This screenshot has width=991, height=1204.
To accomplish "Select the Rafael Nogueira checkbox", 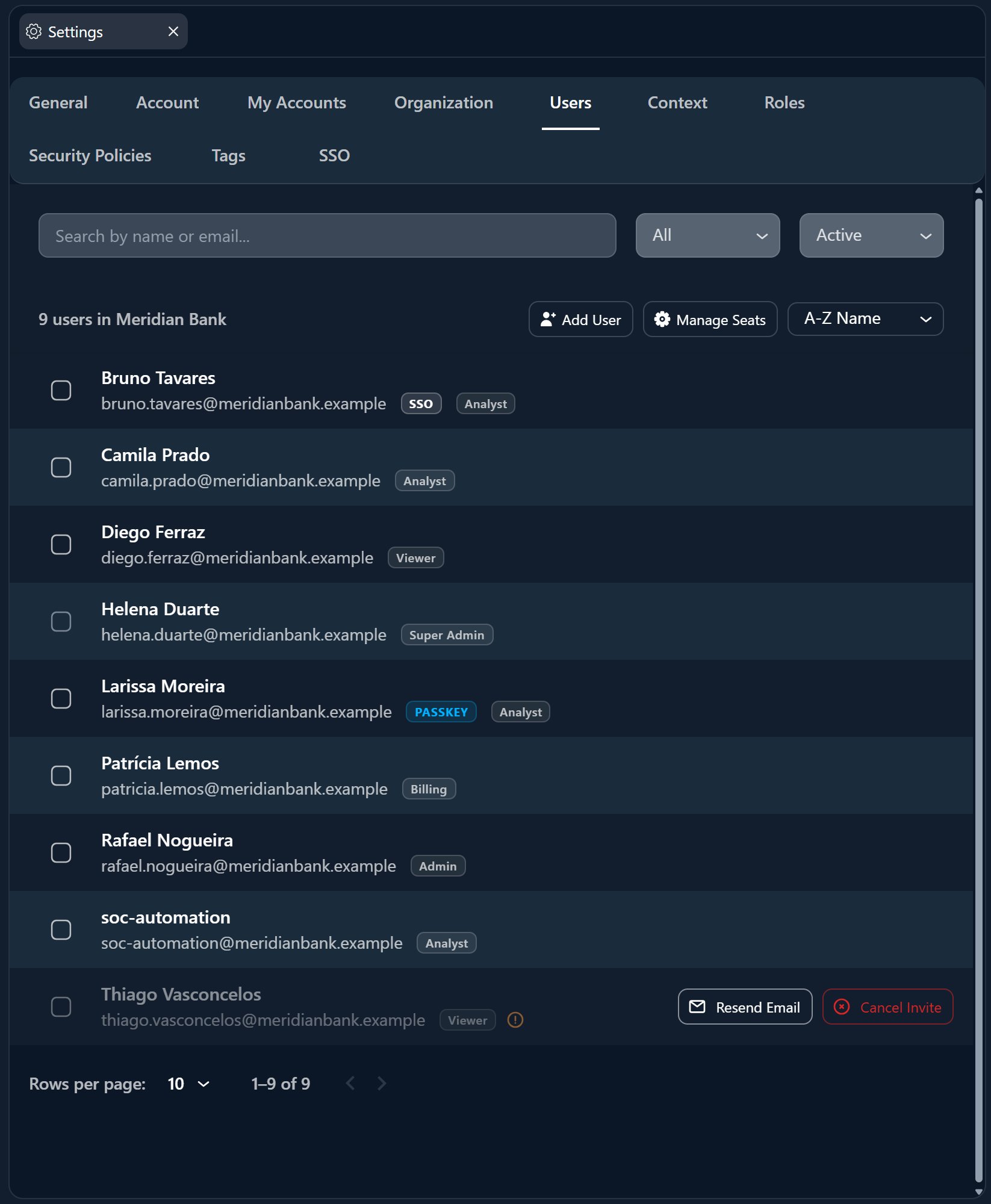I will (61, 852).
